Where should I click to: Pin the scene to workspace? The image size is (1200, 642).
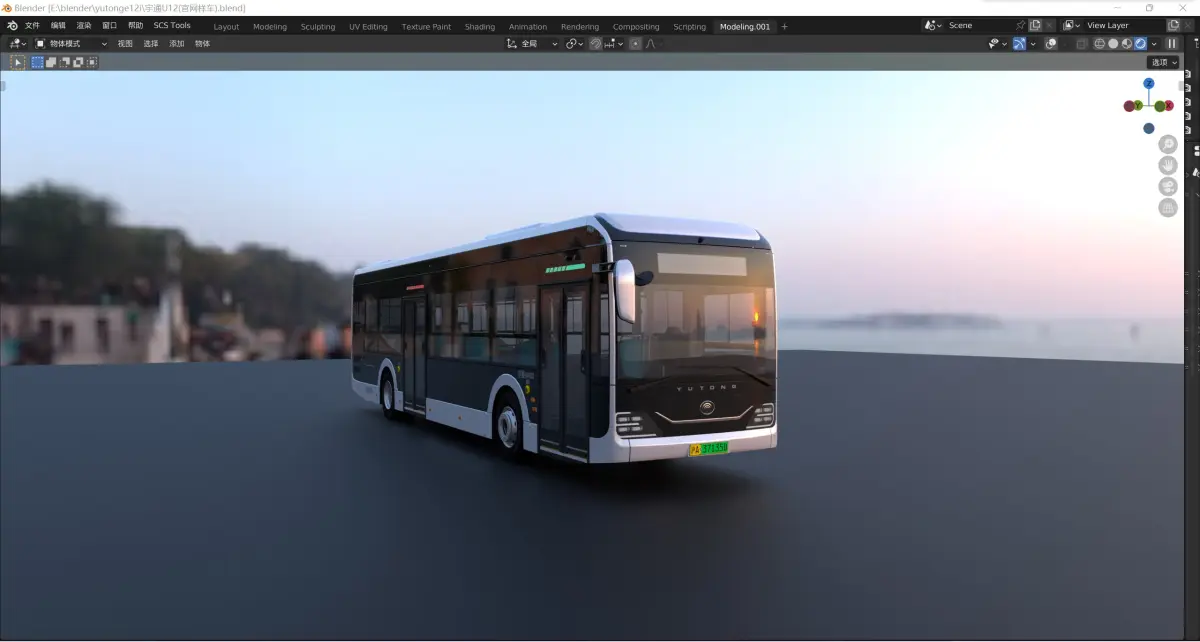[x=1021, y=25]
